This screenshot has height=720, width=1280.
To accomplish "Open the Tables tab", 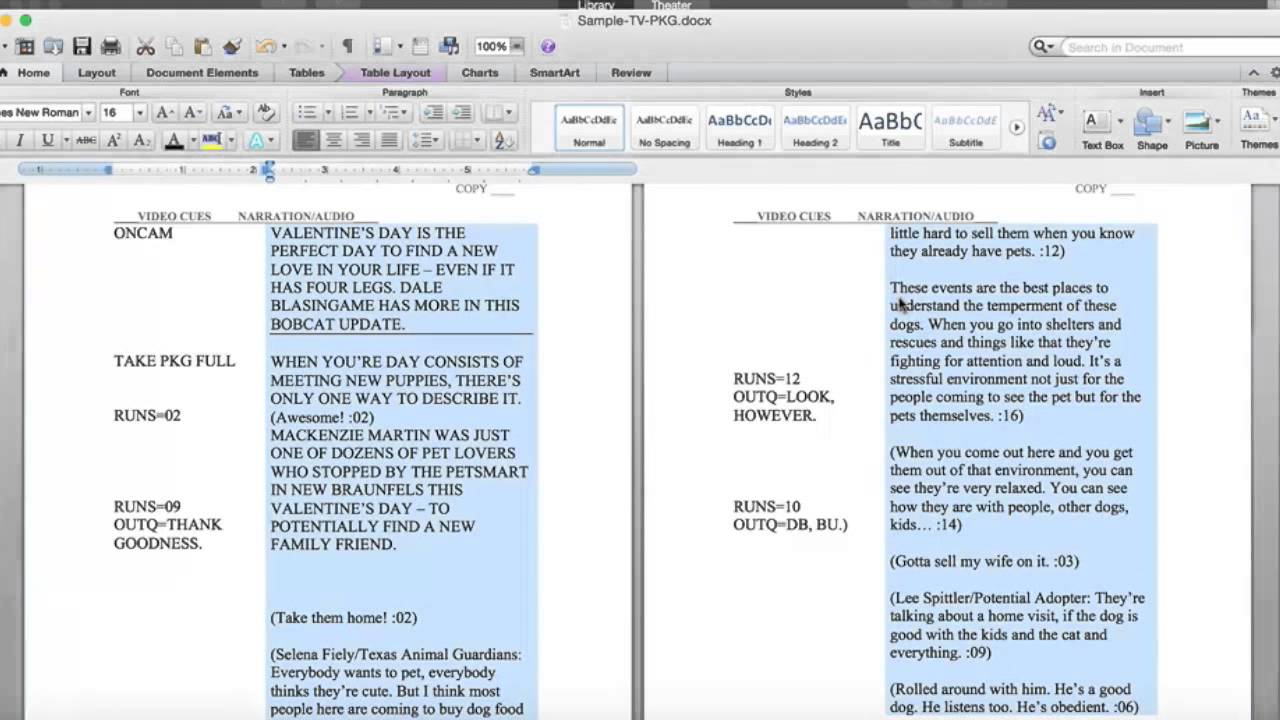I will [306, 72].
